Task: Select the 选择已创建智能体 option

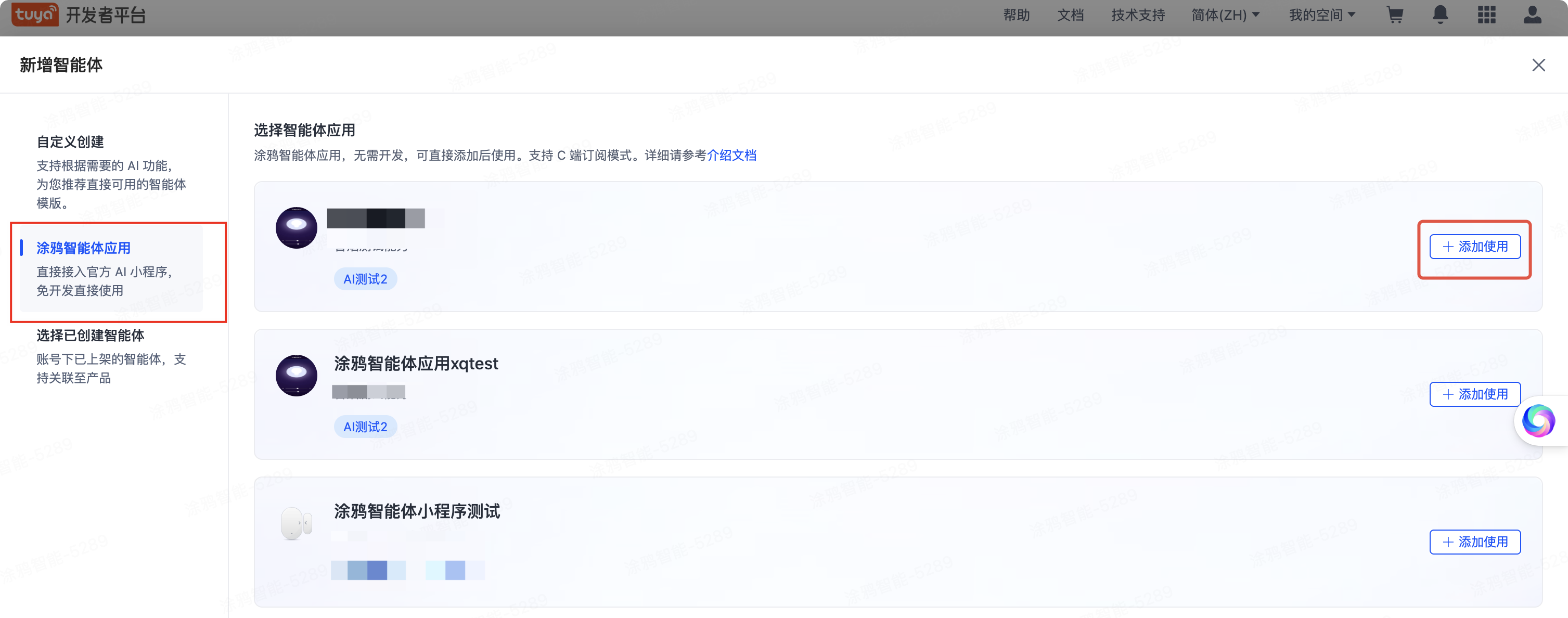Action: (90, 336)
